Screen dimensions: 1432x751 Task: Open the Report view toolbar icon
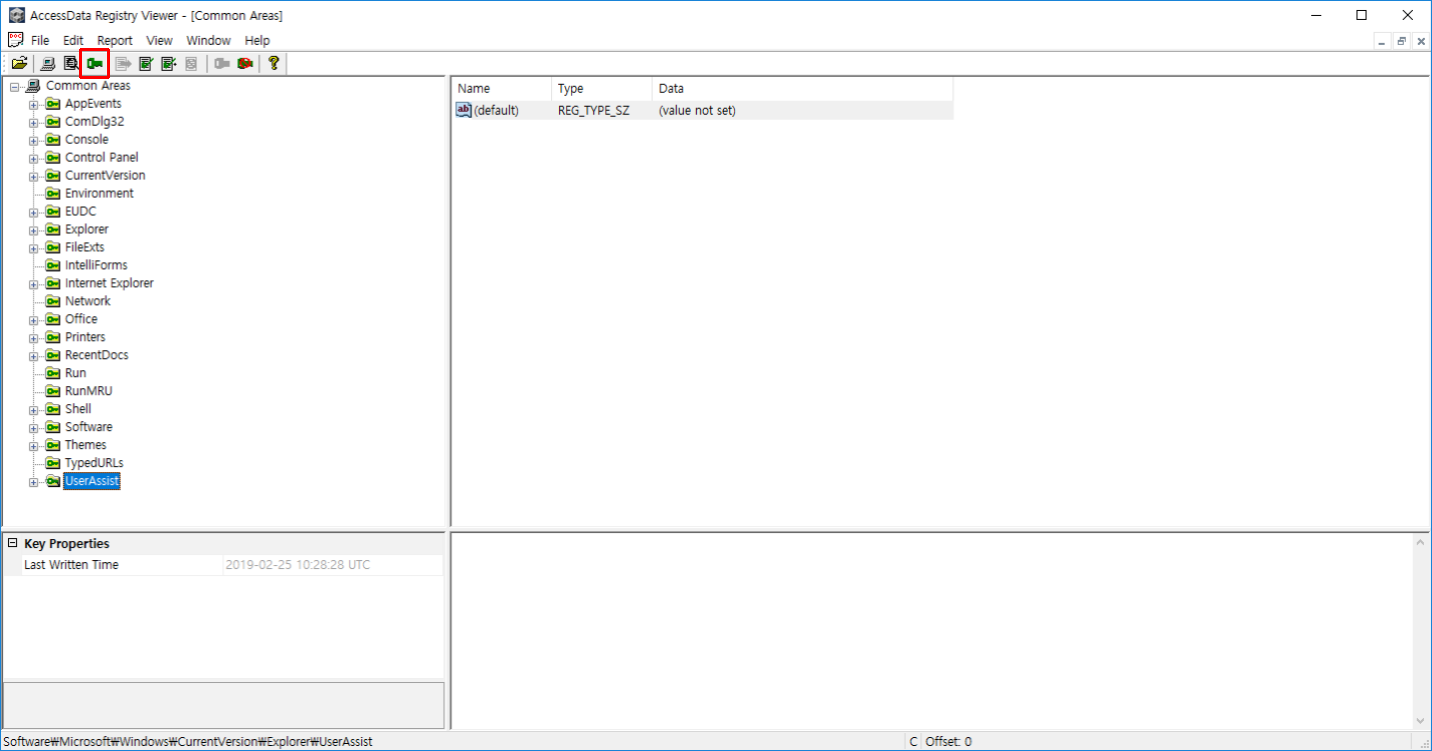(71, 63)
